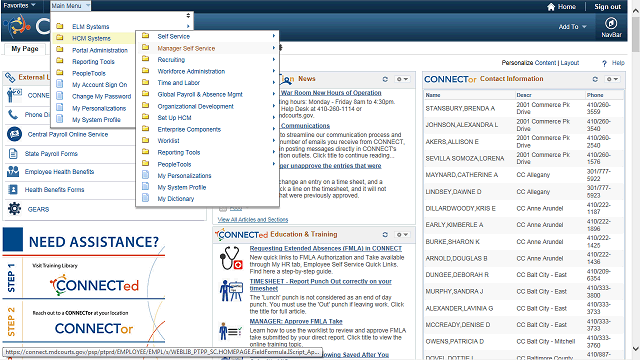Click the Change My Password page icon
Screen dimensions: 640x360
coord(60,96)
